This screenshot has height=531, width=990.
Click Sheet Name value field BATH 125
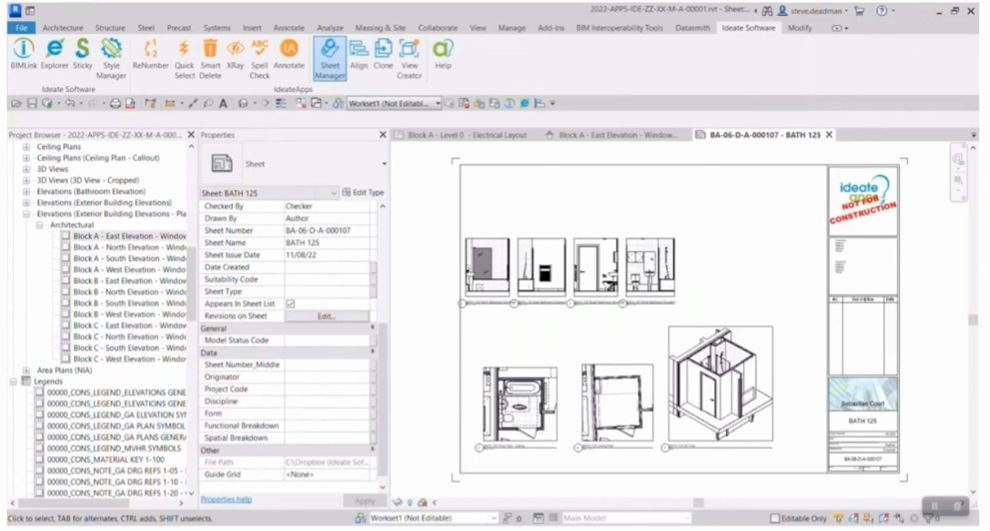[326, 243]
